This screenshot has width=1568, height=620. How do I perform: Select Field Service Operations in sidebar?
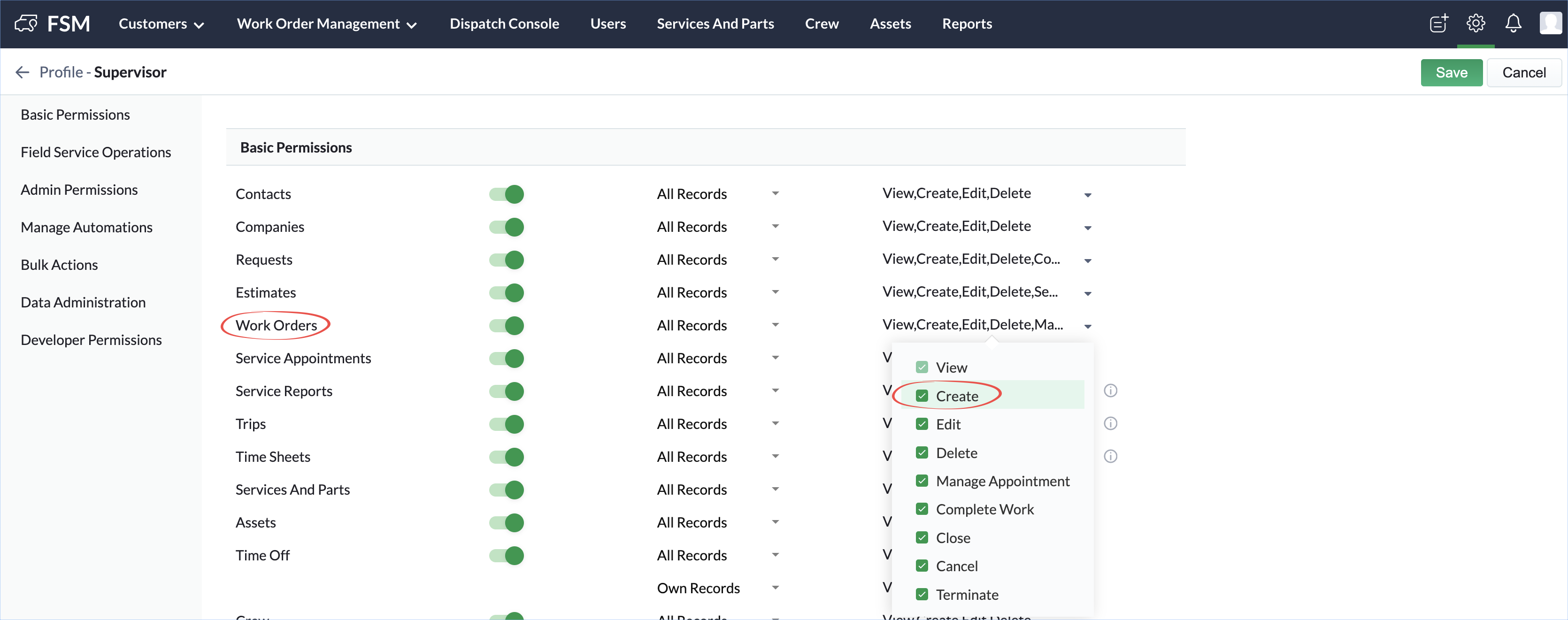(x=96, y=152)
